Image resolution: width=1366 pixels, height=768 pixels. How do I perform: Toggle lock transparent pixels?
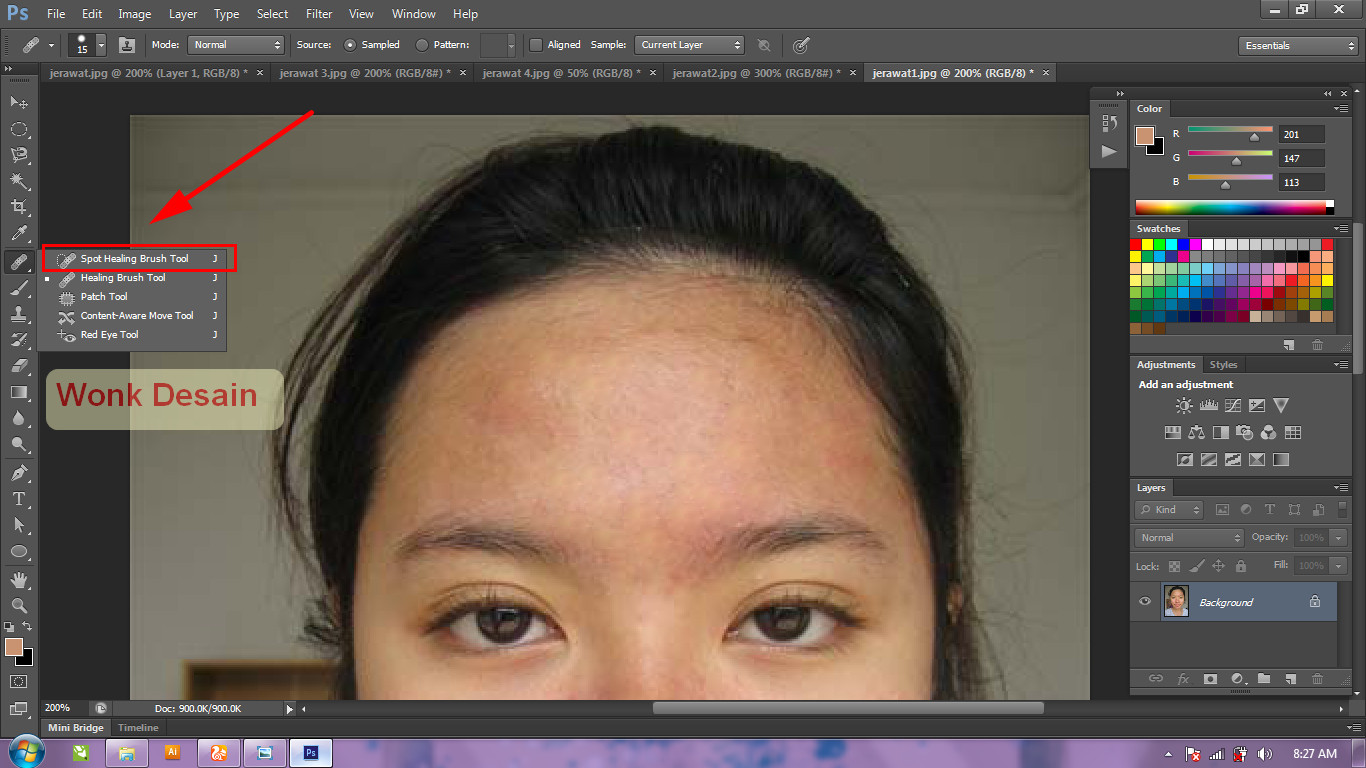[x=1174, y=566]
